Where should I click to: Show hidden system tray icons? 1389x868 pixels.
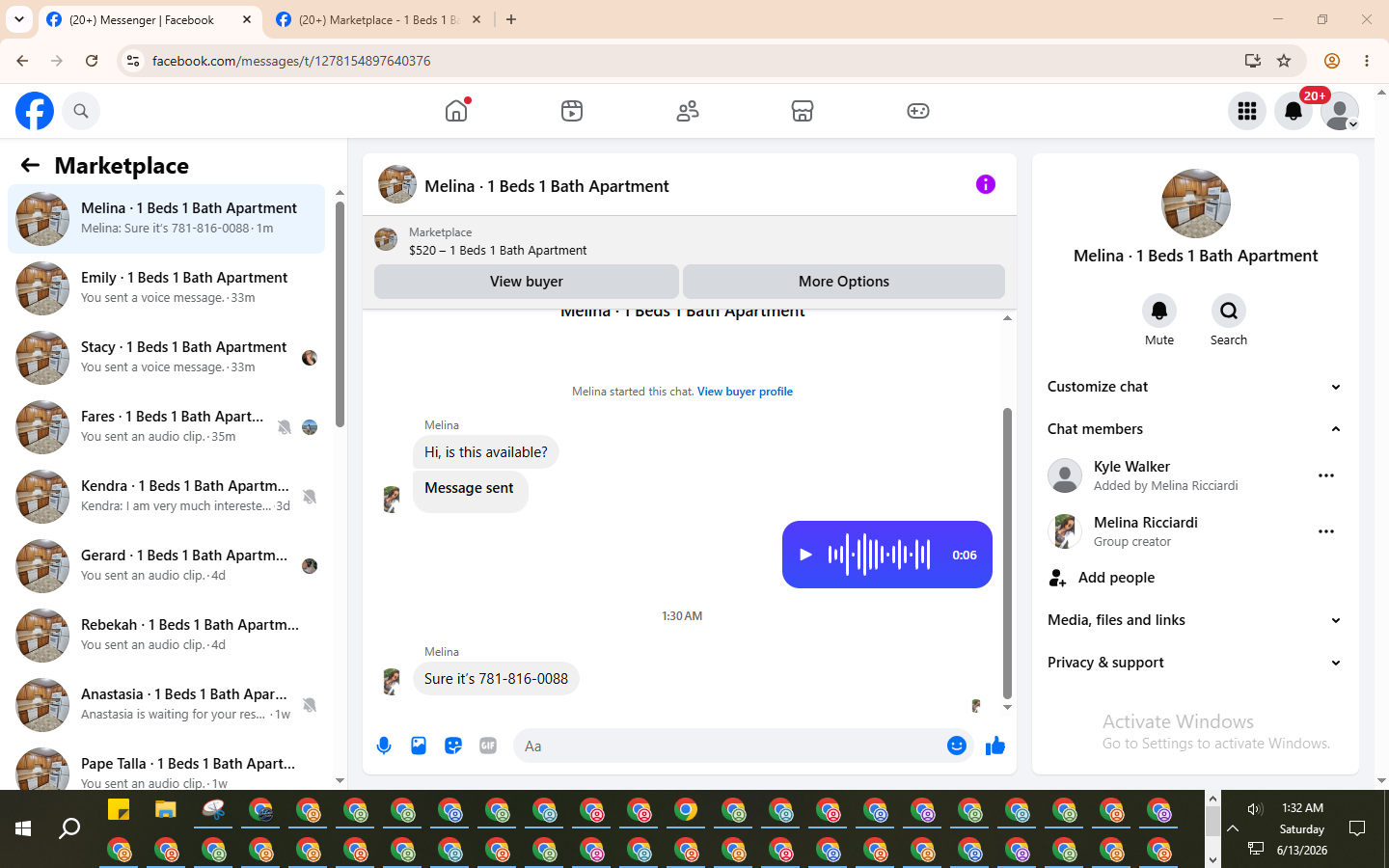tap(1233, 828)
